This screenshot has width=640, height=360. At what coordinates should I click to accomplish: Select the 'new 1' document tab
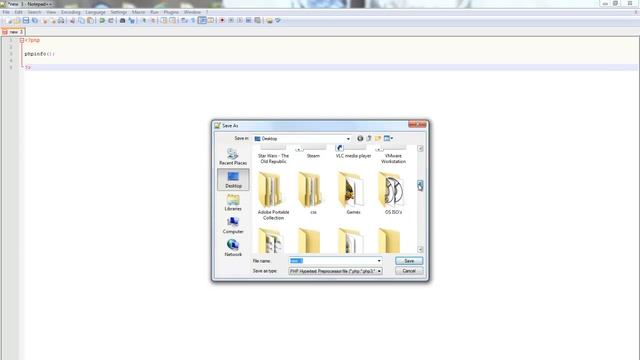(x=13, y=32)
